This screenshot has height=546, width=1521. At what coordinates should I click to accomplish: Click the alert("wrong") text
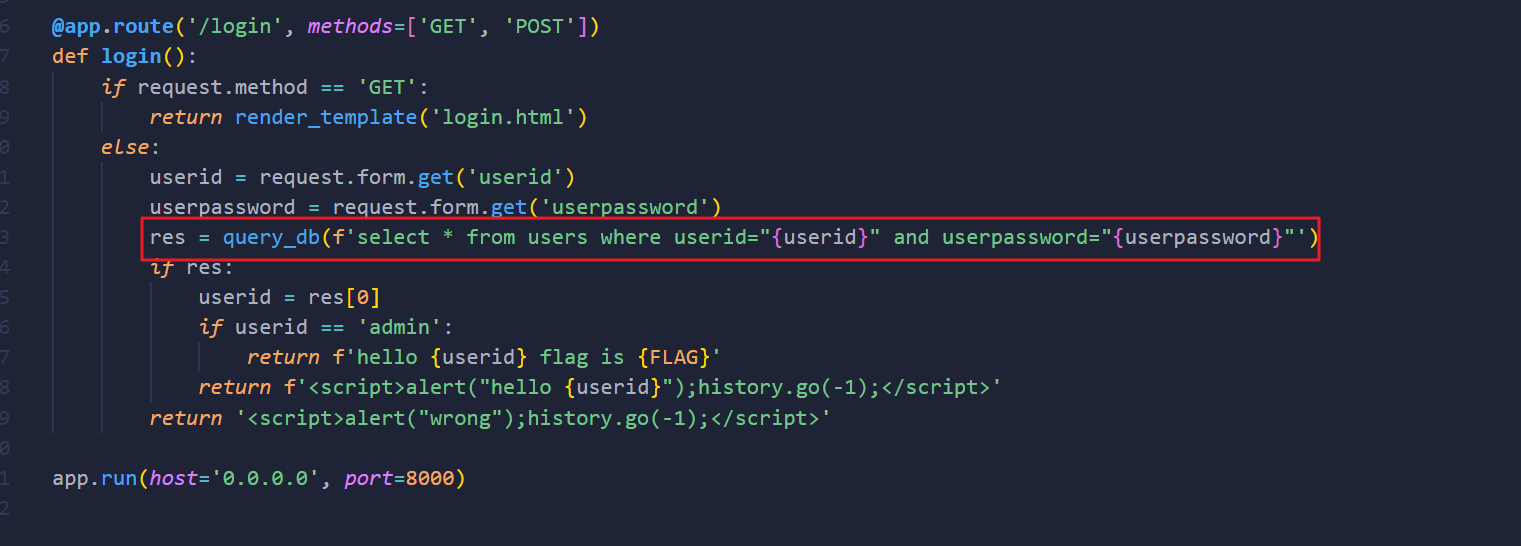pos(424,417)
